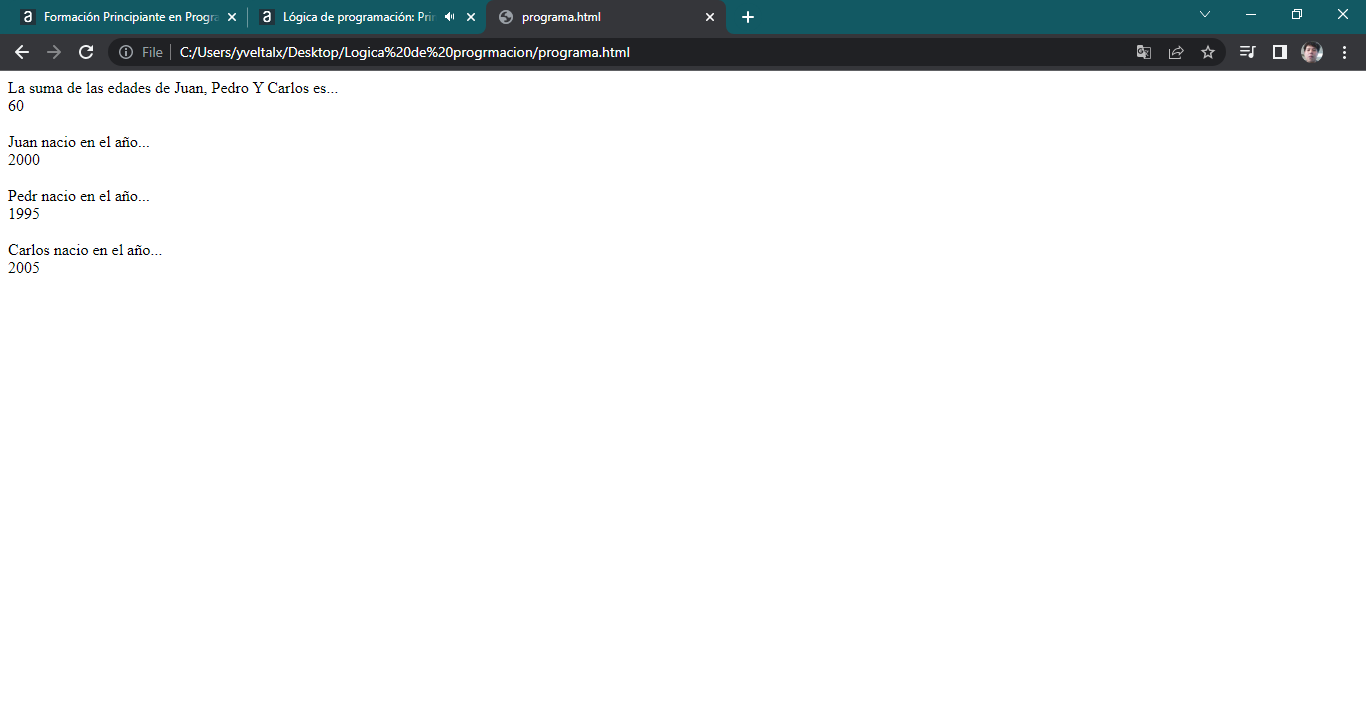The image size is (1366, 728).
Task: Click the forward navigation arrow
Action: point(54,52)
